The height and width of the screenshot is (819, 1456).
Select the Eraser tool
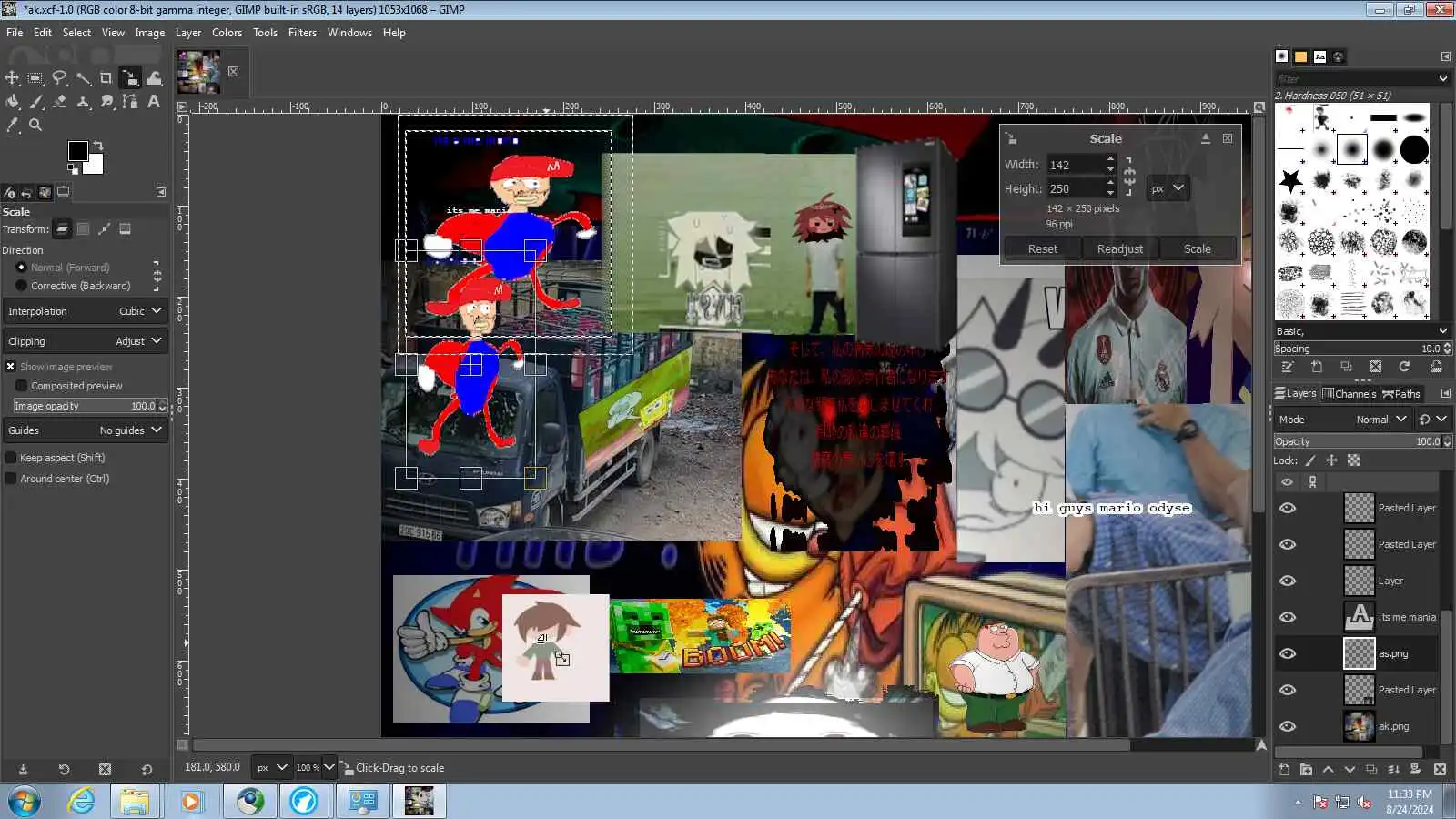coord(59,102)
